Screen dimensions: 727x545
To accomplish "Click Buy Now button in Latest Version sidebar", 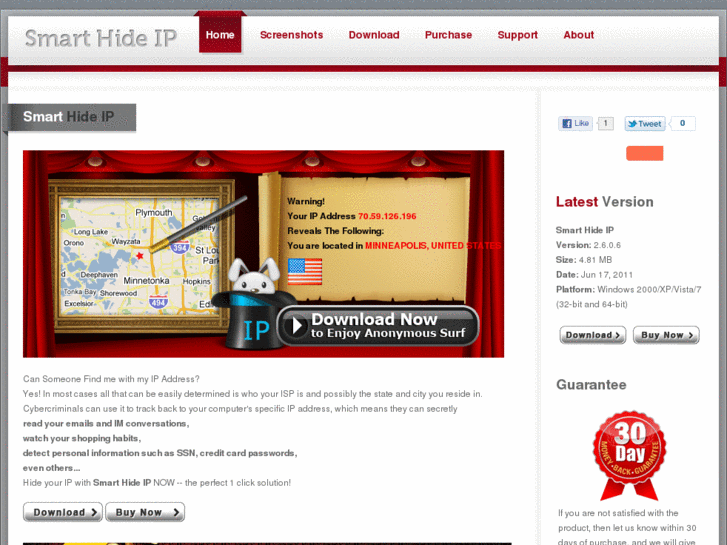I will click(666, 335).
